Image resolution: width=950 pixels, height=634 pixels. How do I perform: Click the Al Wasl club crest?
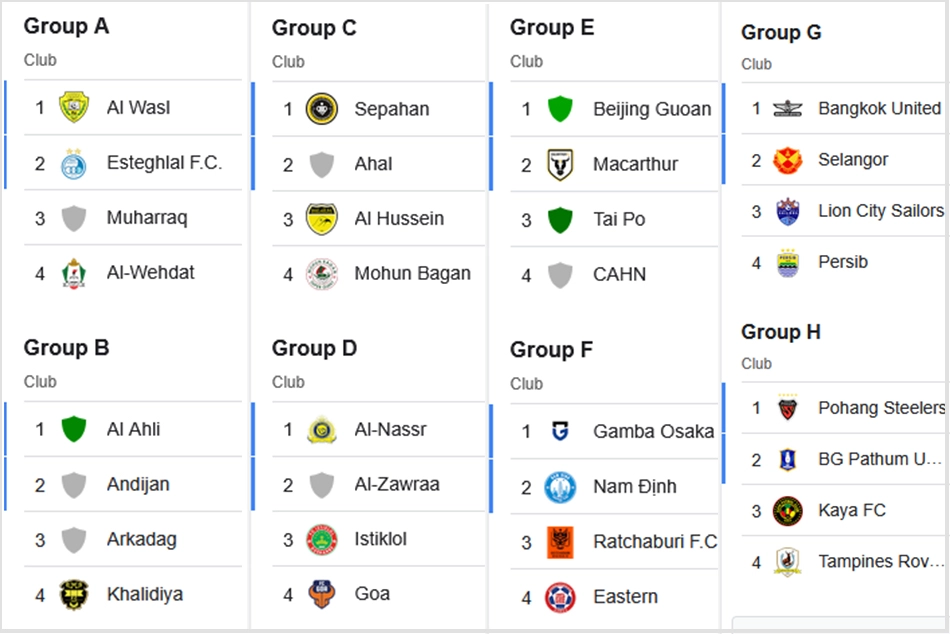pyautogui.click(x=73, y=108)
